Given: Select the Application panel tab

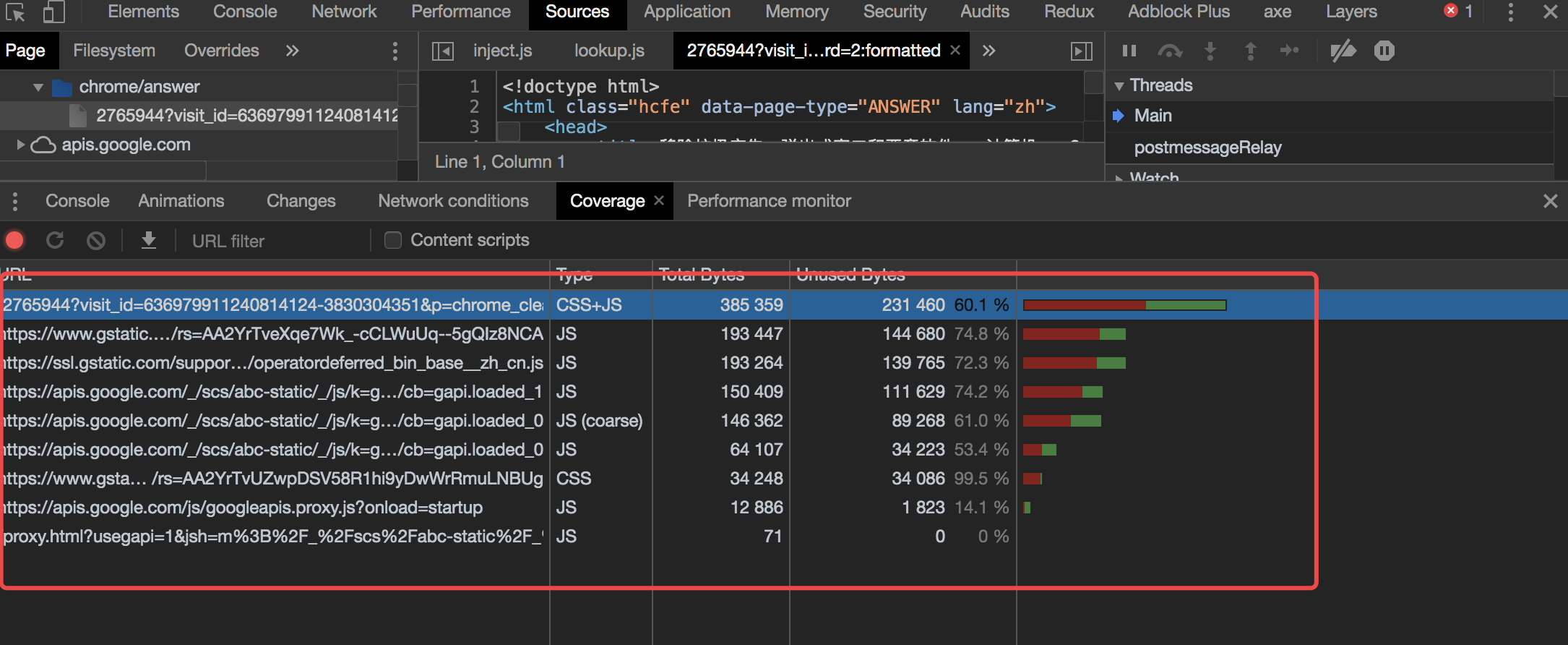Looking at the screenshot, I should tap(687, 12).
